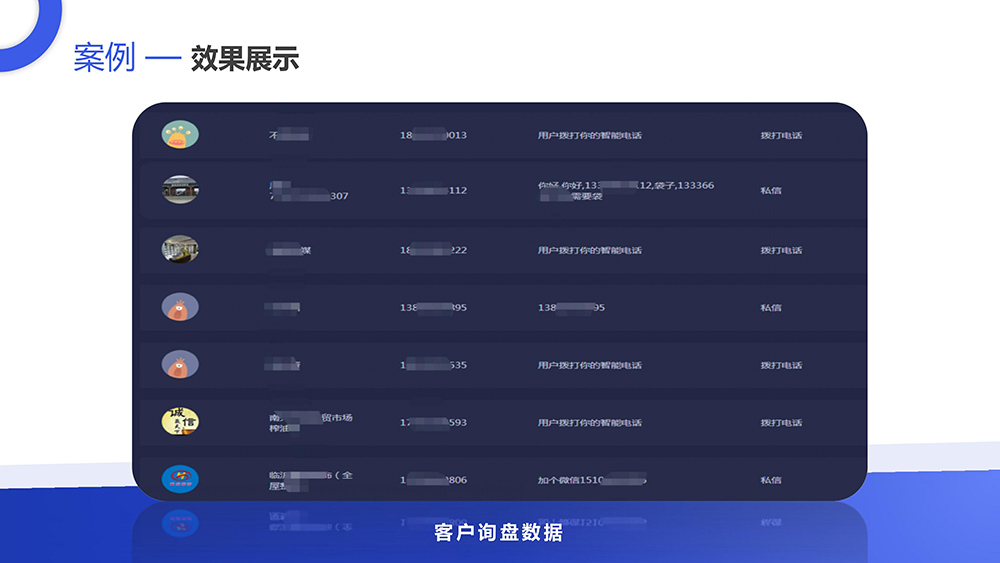The height and width of the screenshot is (563, 1000).
Task: Click 用户拨打你的智能电话 in the first row
Action: [589, 135]
